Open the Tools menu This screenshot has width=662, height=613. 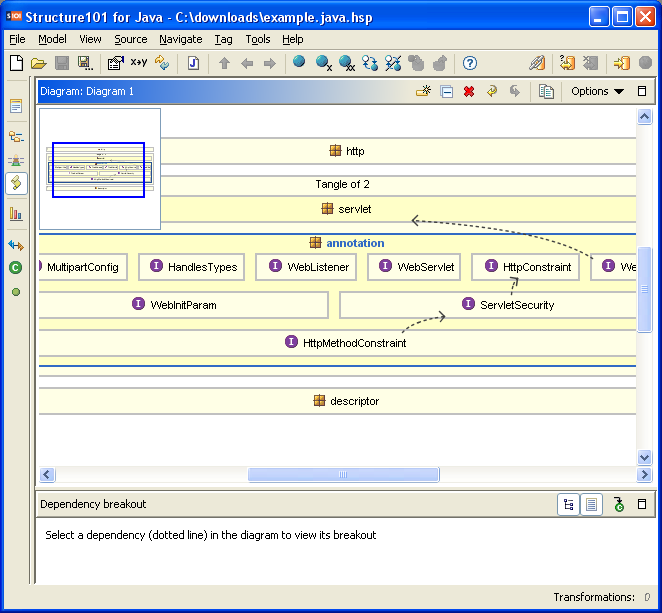coord(258,39)
